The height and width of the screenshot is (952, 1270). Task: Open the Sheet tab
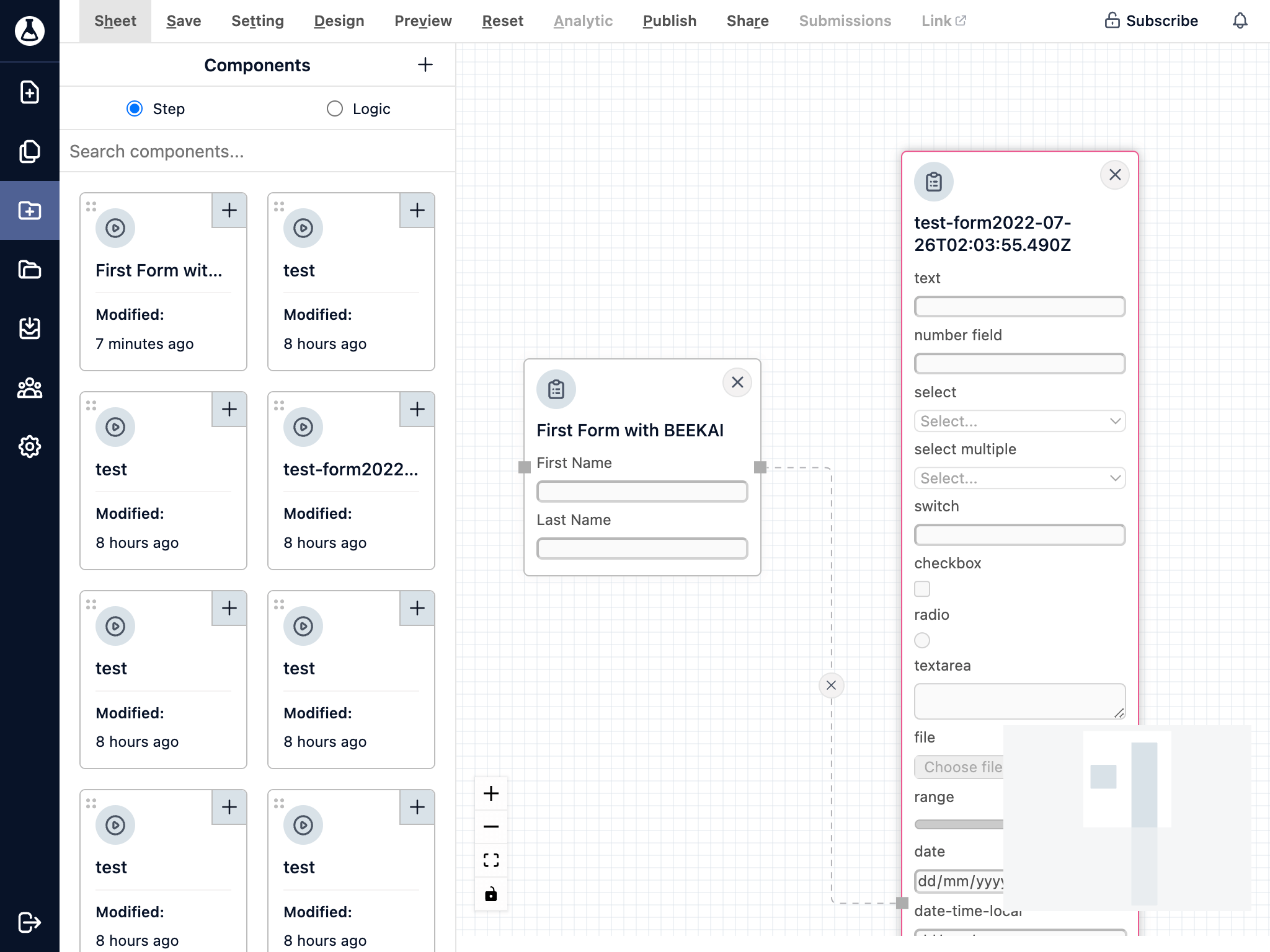[x=115, y=21]
